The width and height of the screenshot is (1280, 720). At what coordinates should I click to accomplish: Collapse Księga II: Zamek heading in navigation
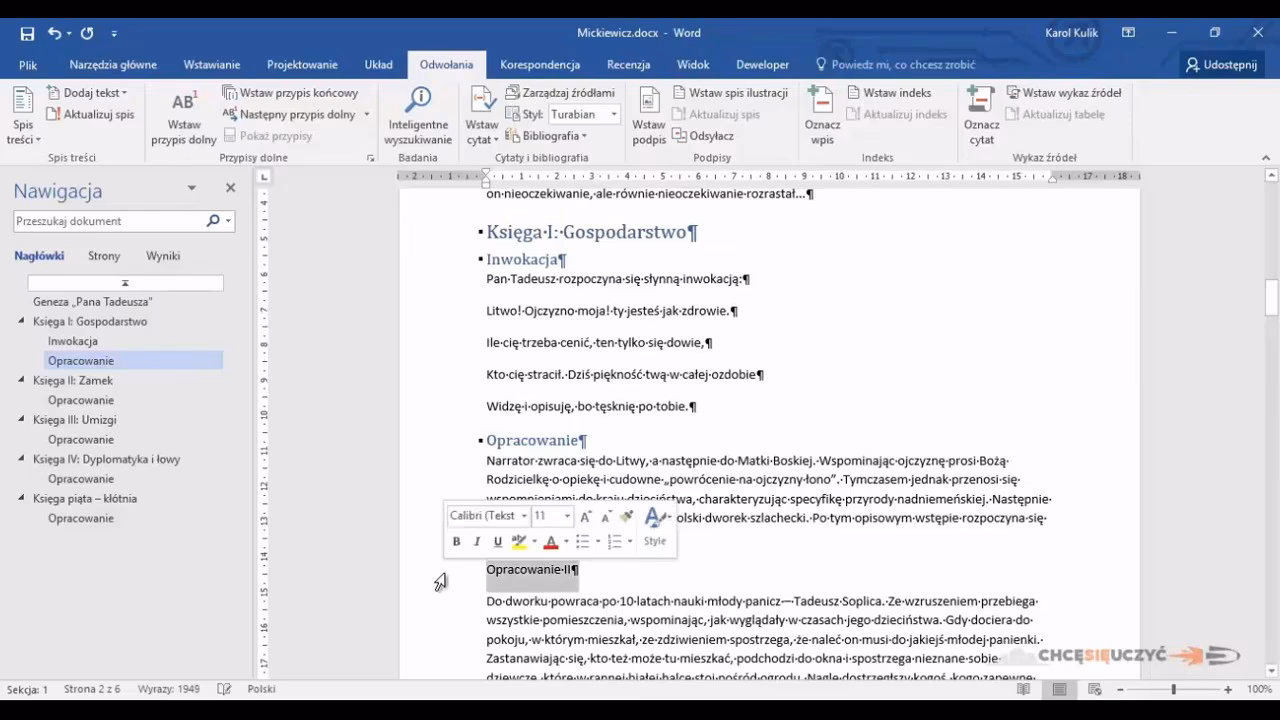coord(22,380)
